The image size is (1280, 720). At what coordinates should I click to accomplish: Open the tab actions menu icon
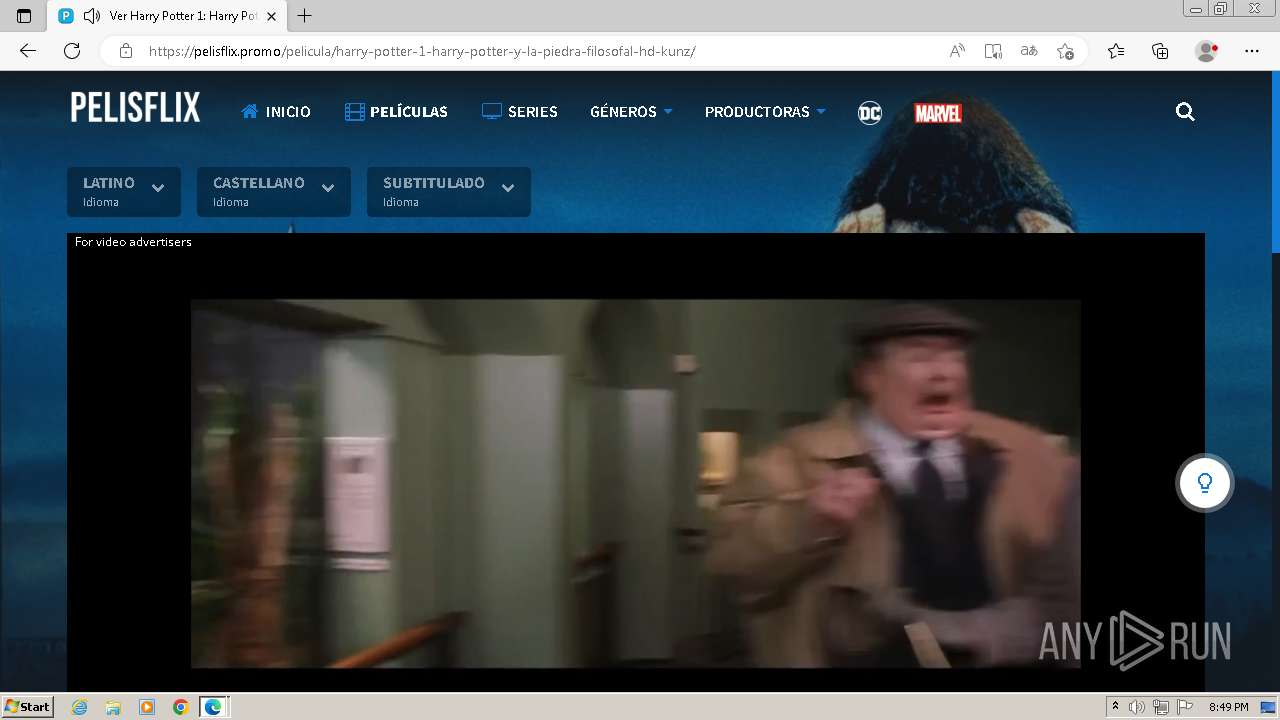24,16
